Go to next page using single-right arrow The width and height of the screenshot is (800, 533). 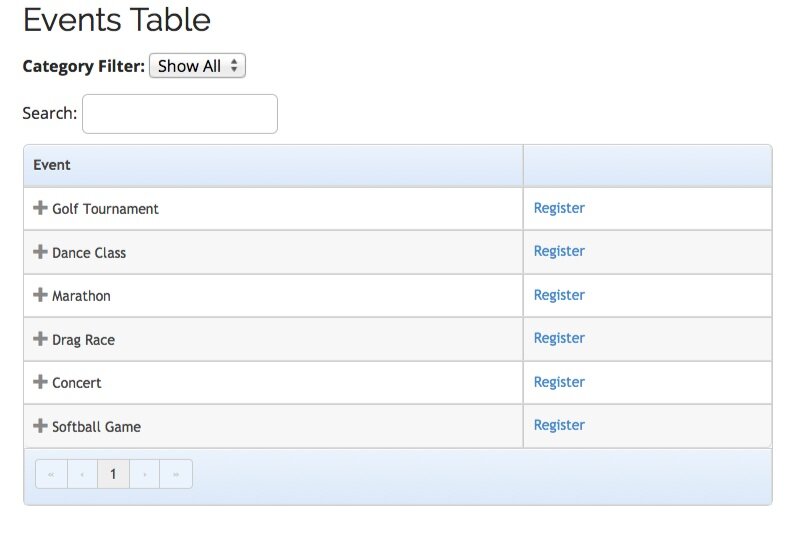pyautogui.click(x=145, y=474)
